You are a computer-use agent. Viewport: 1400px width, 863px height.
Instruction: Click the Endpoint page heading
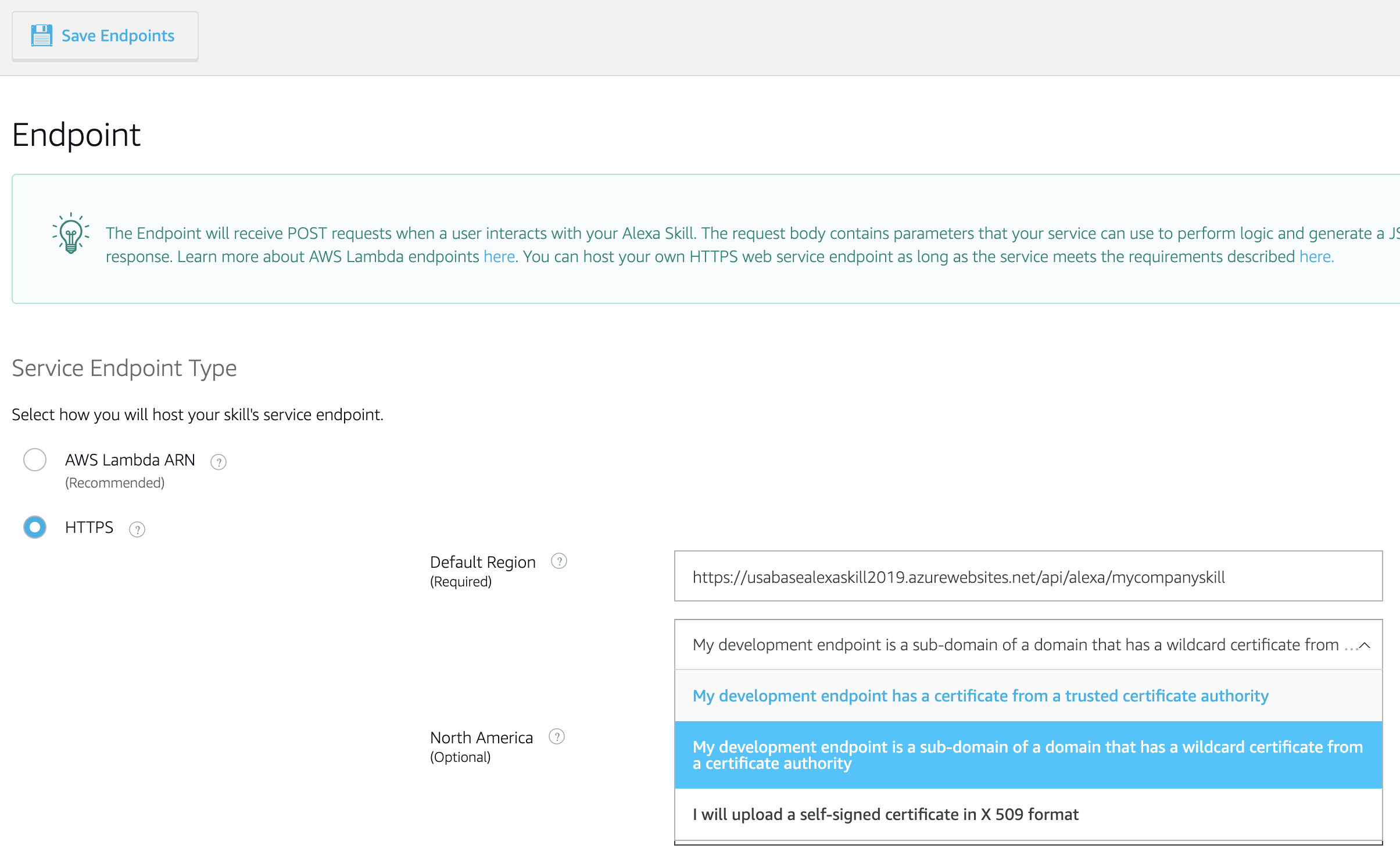click(x=76, y=135)
